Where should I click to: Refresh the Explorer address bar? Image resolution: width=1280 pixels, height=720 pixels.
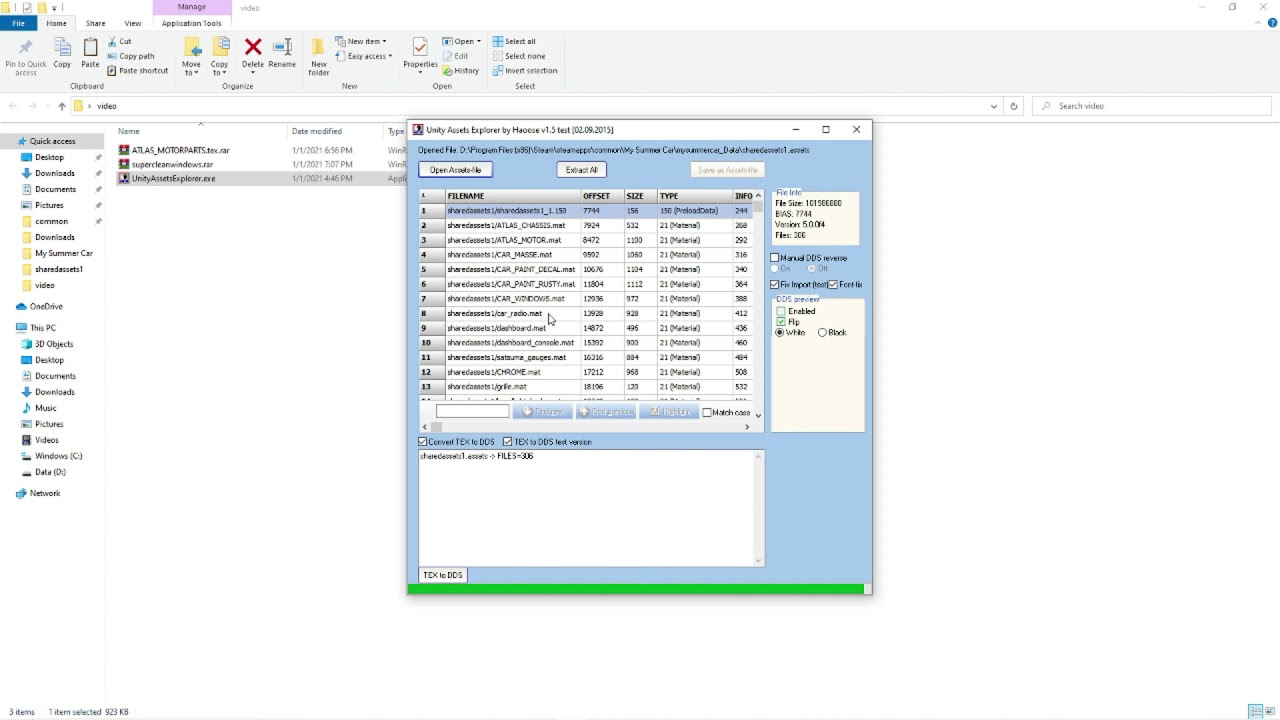[x=1013, y=106]
